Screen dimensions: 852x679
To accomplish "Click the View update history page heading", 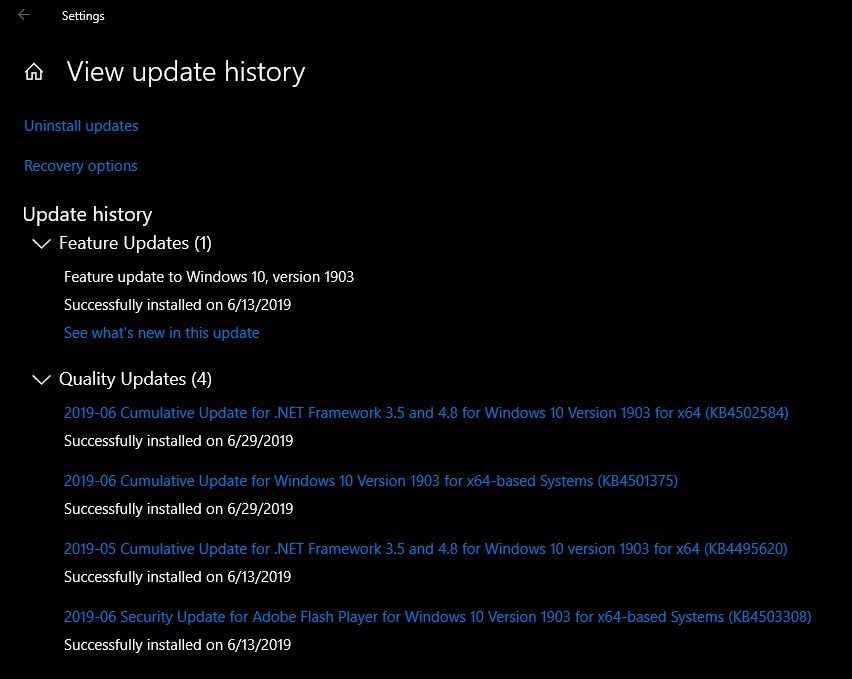I will pyautogui.click(x=186, y=72).
